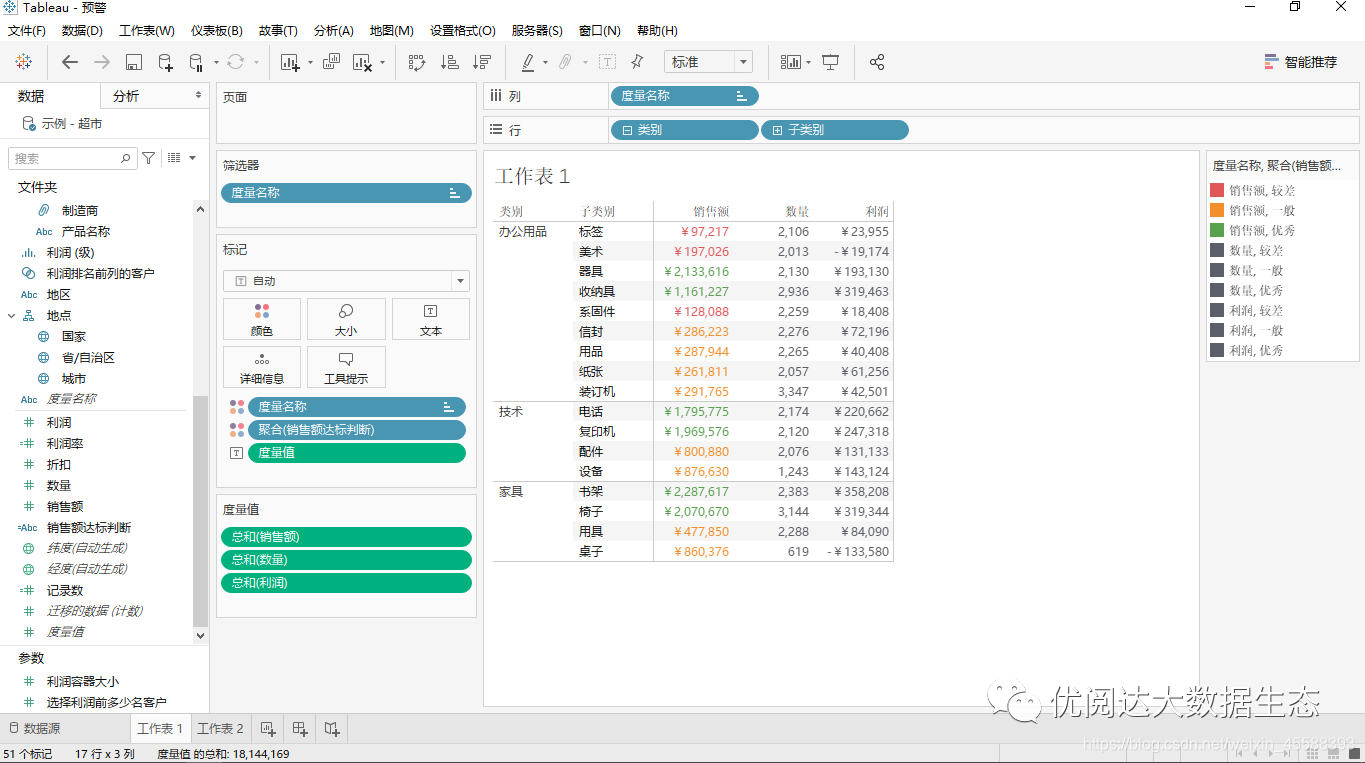Select the 利润率 field in data pane

click(x=65, y=444)
